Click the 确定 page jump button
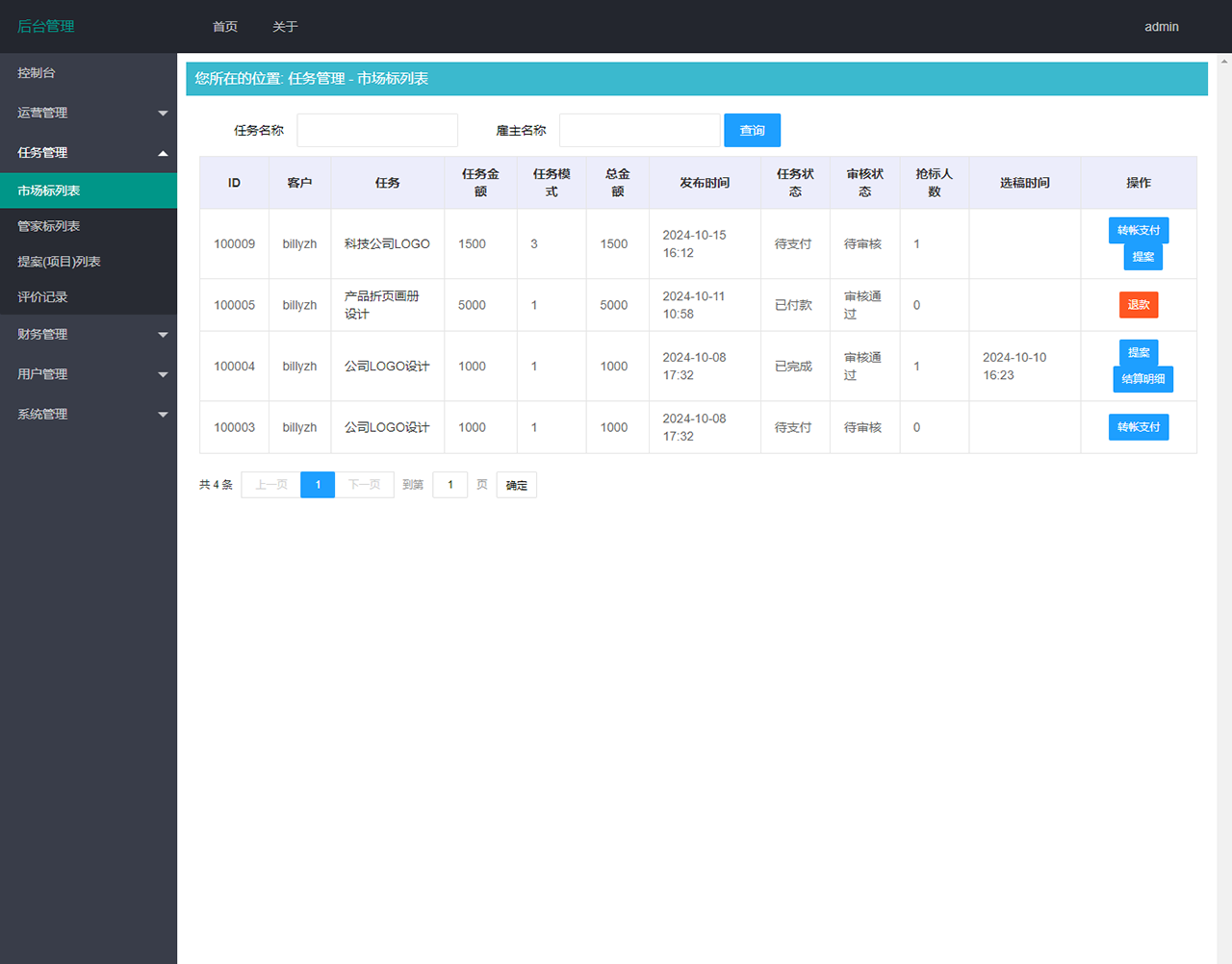This screenshot has height=964, width=1232. point(517,485)
